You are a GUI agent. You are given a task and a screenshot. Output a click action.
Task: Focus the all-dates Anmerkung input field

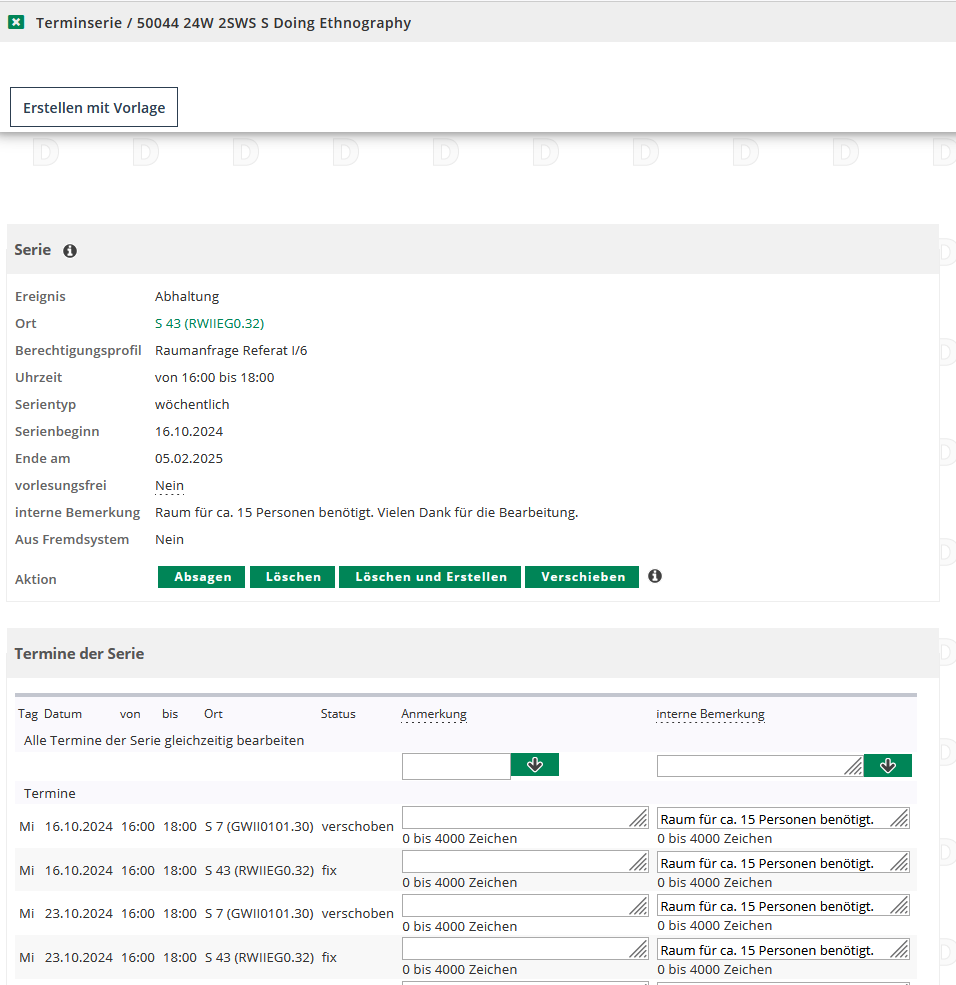point(456,766)
